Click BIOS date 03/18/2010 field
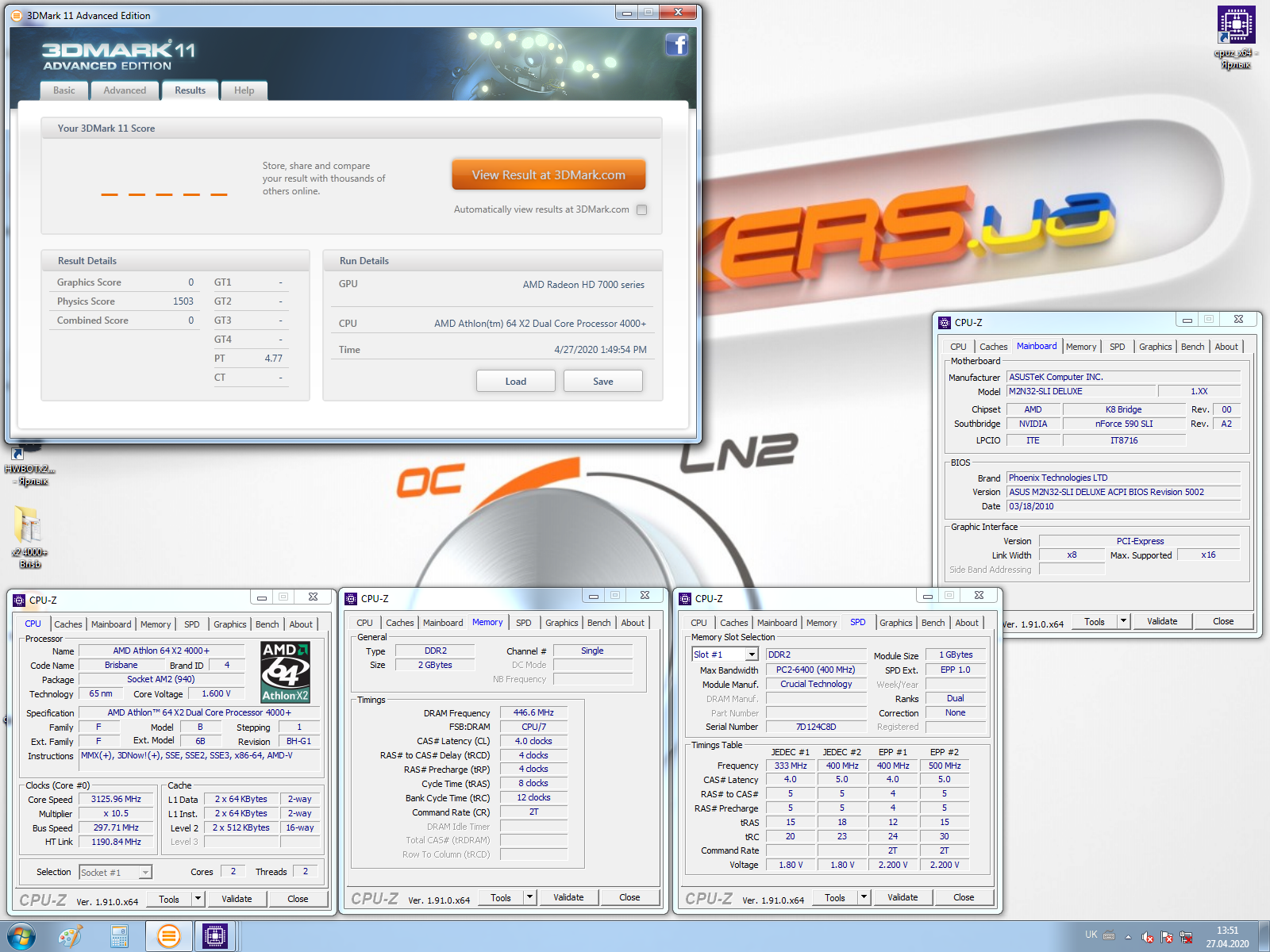The image size is (1270, 952). 1124,506
